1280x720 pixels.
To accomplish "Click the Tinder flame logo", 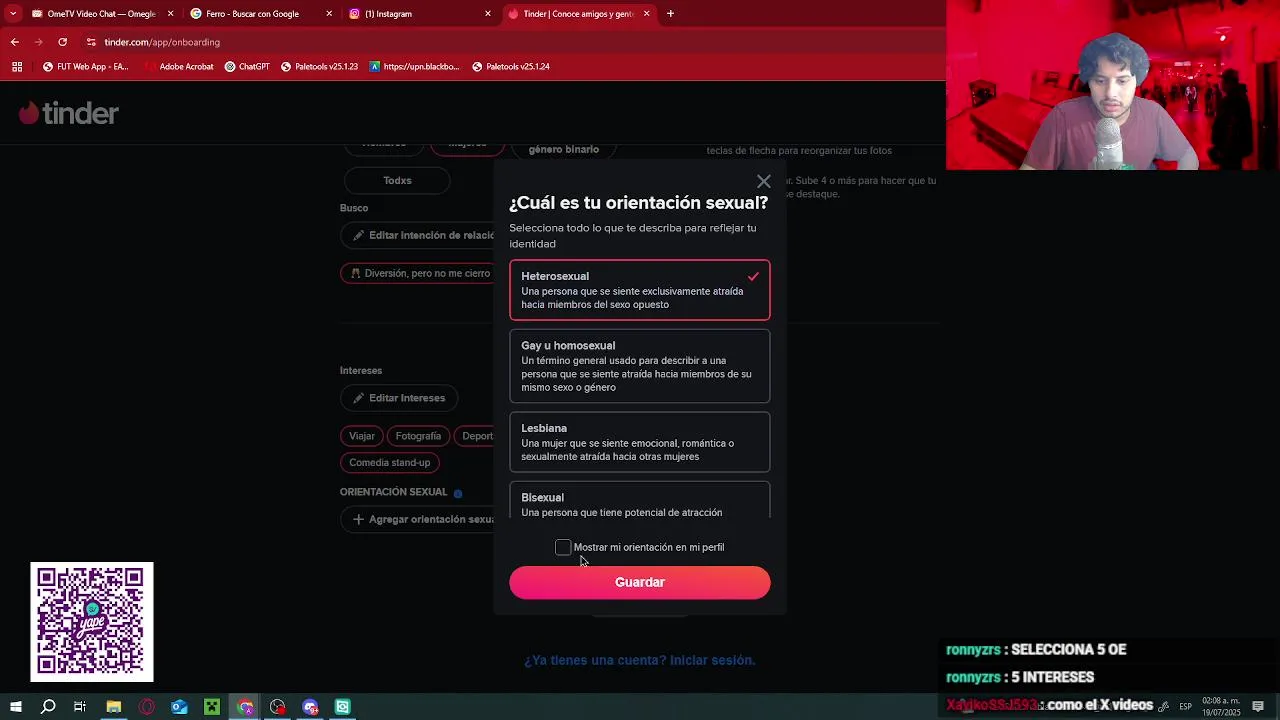I will point(29,113).
